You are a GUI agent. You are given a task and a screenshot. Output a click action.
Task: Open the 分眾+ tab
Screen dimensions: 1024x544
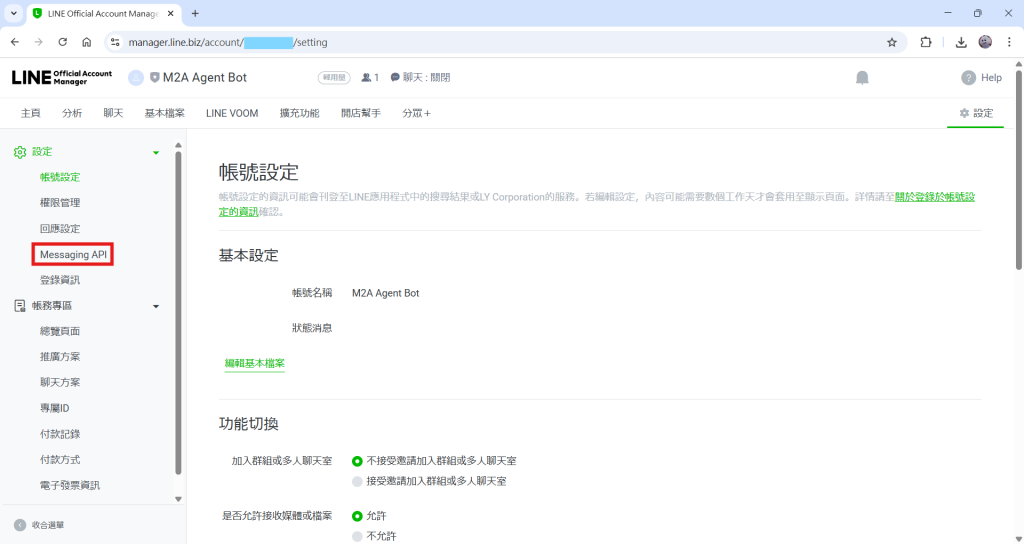point(417,113)
